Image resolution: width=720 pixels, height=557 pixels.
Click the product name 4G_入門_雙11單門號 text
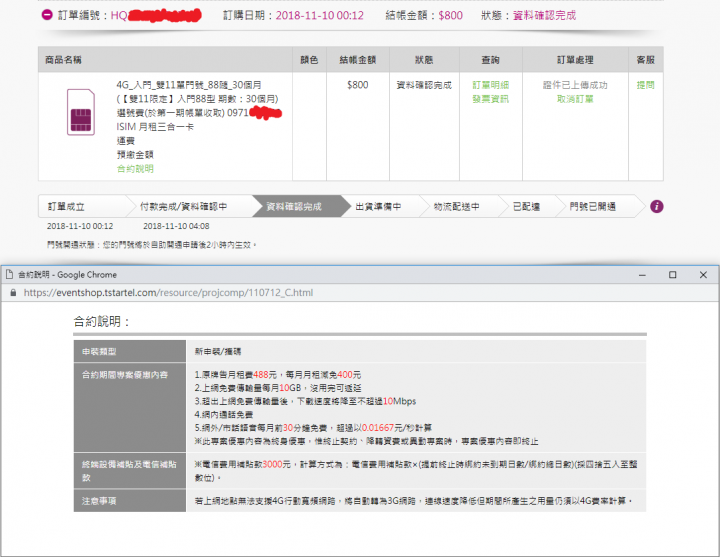(189, 85)
